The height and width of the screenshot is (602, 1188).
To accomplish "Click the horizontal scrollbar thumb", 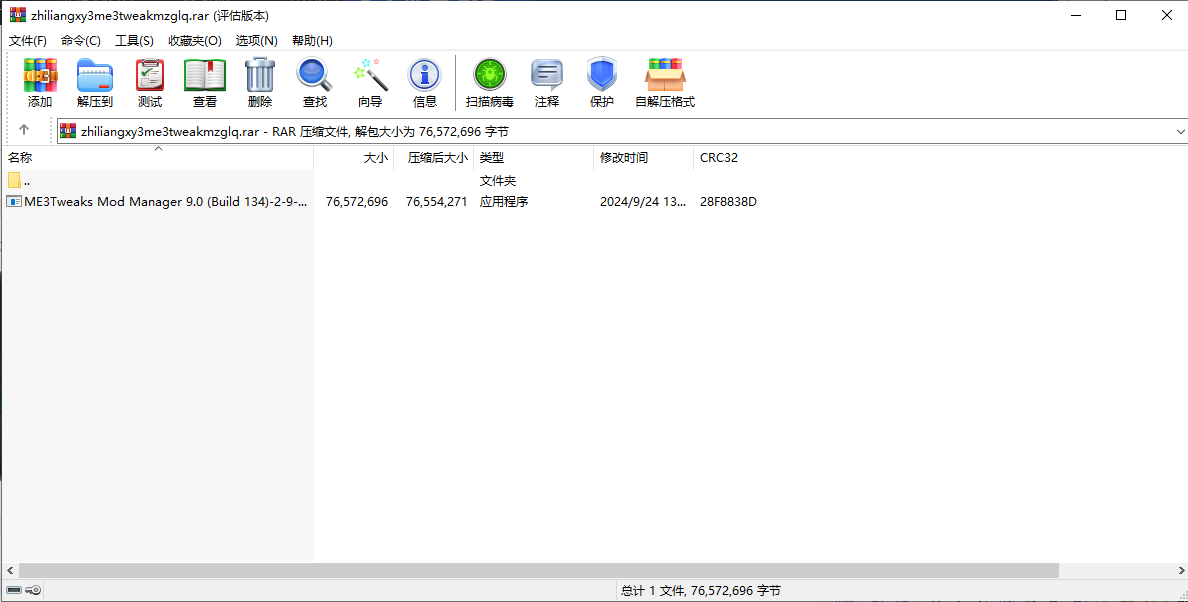I will tap(539, 570).
